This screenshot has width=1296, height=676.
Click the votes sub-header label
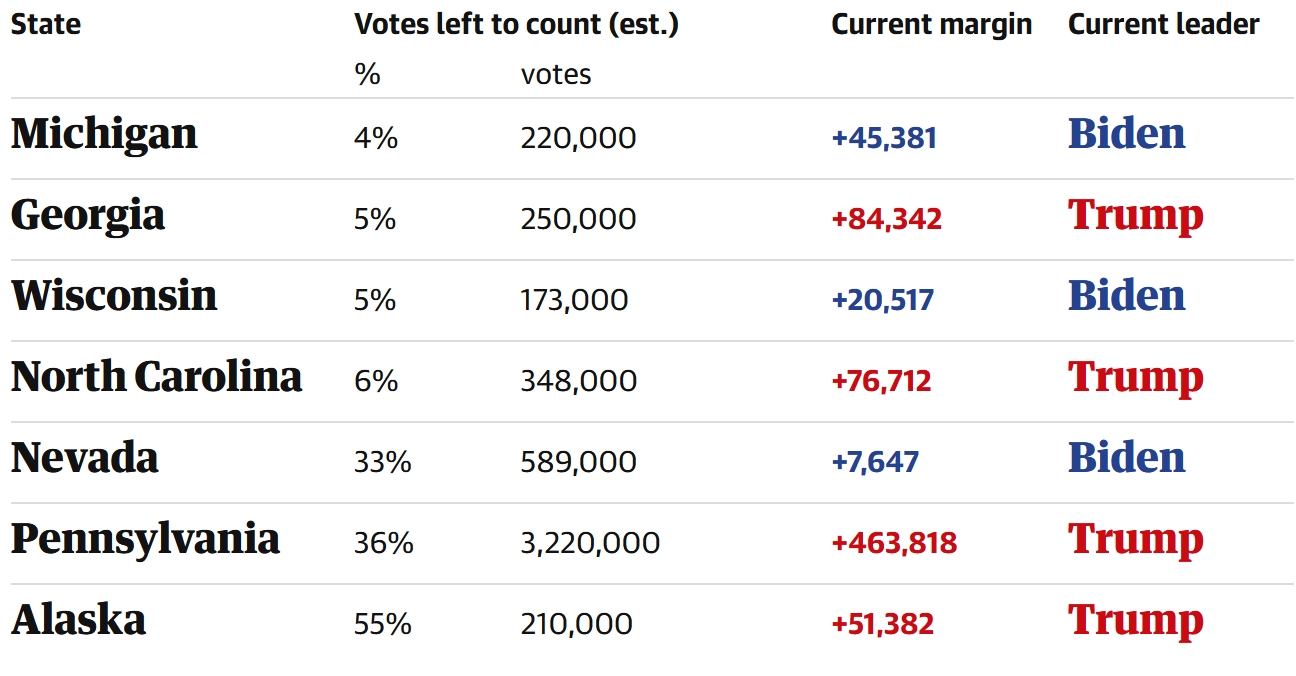click(556, 75)
